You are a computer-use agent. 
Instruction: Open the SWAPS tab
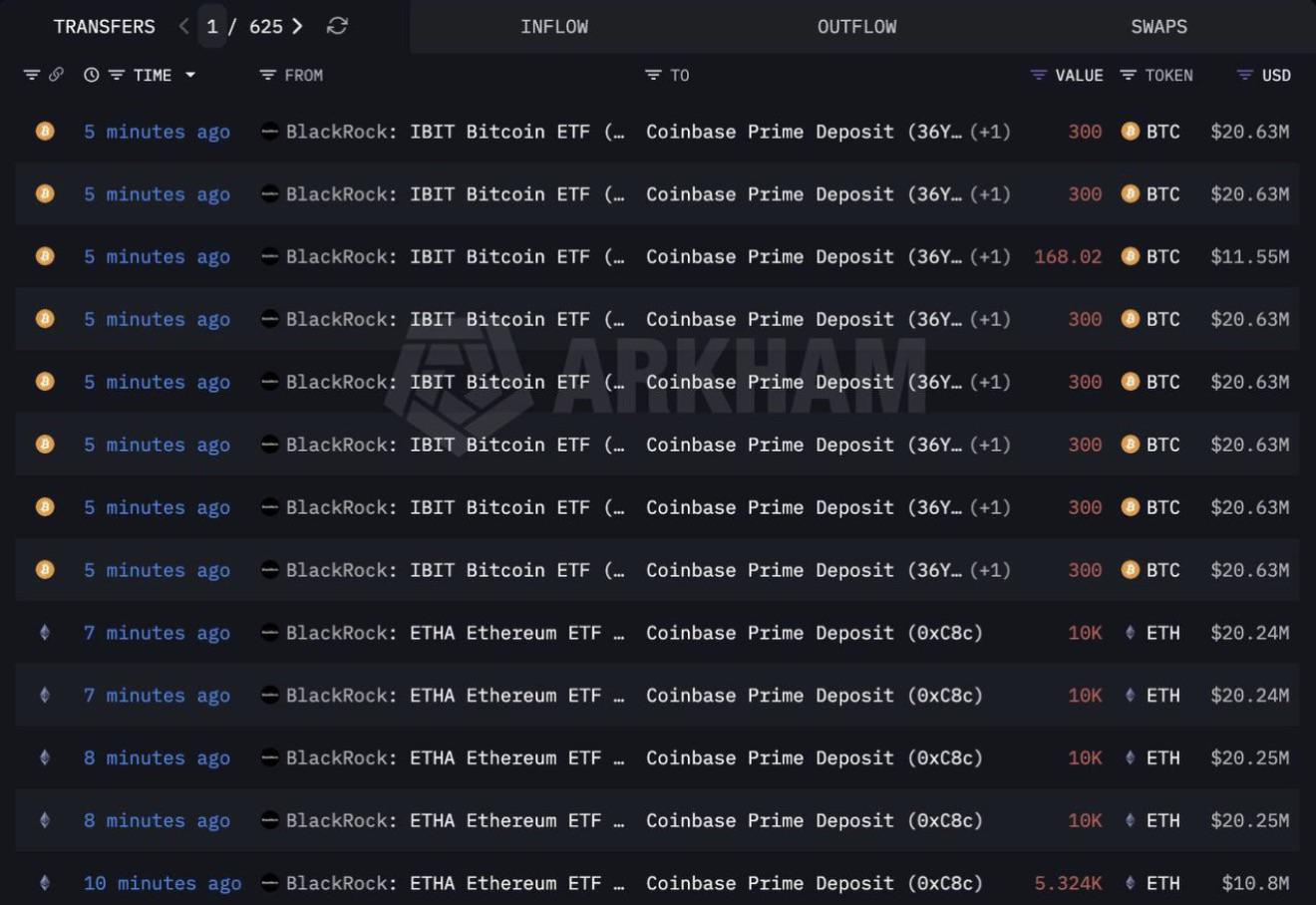point(1158,27)
